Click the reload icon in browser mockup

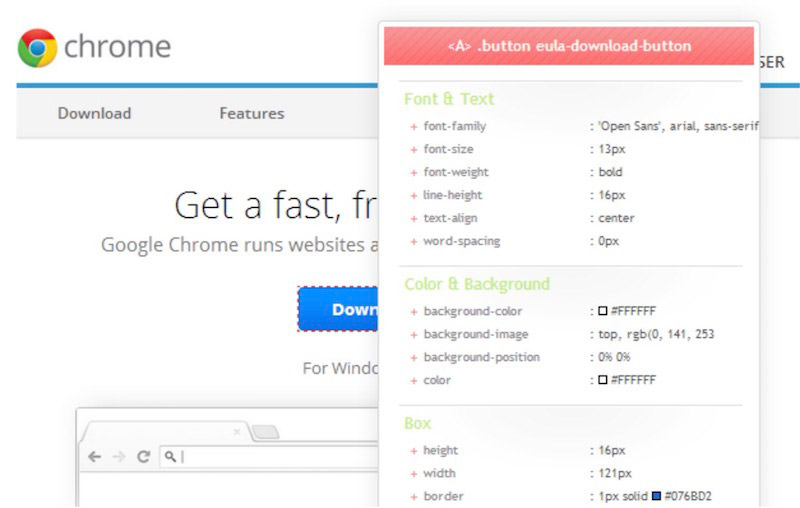click(x=143, y=456)
